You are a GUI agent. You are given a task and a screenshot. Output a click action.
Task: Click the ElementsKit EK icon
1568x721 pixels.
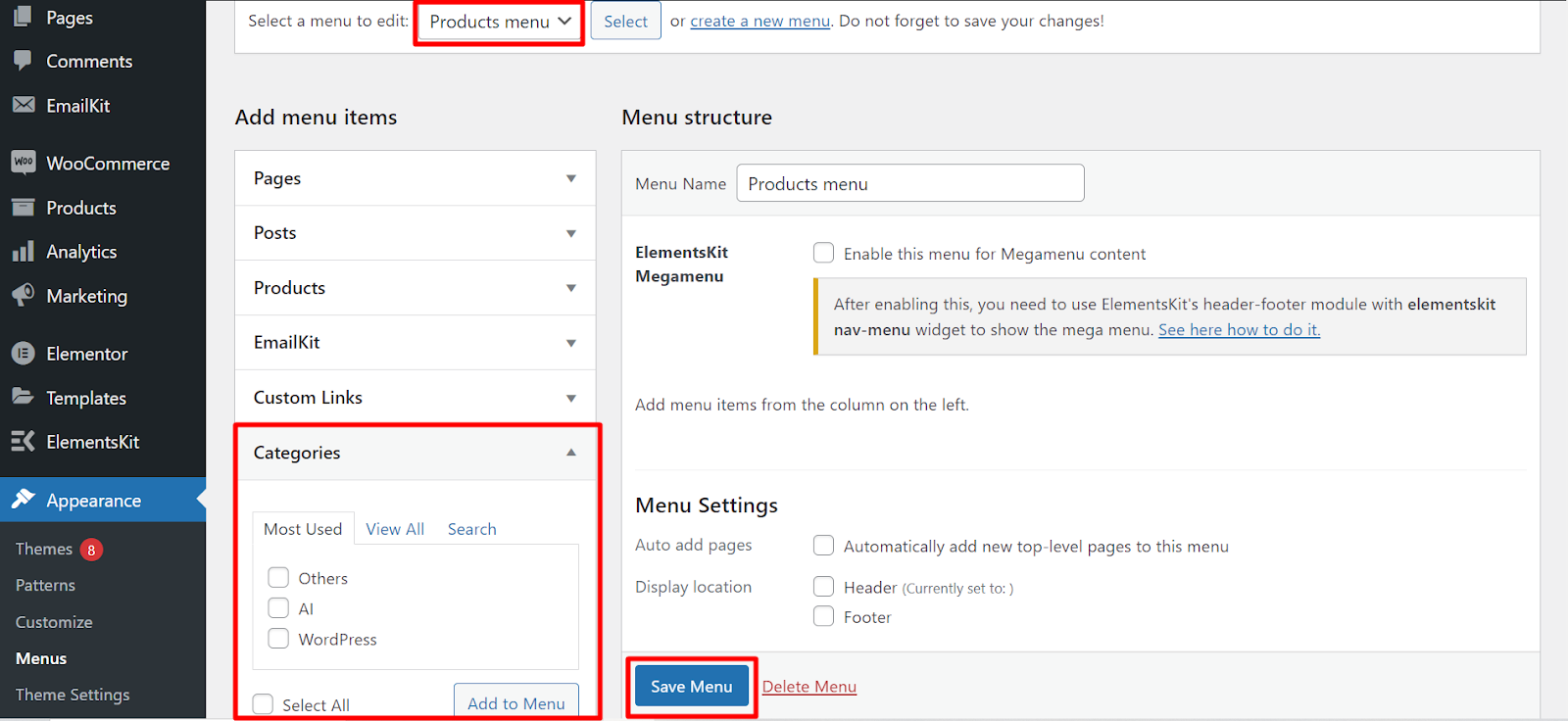24,441
